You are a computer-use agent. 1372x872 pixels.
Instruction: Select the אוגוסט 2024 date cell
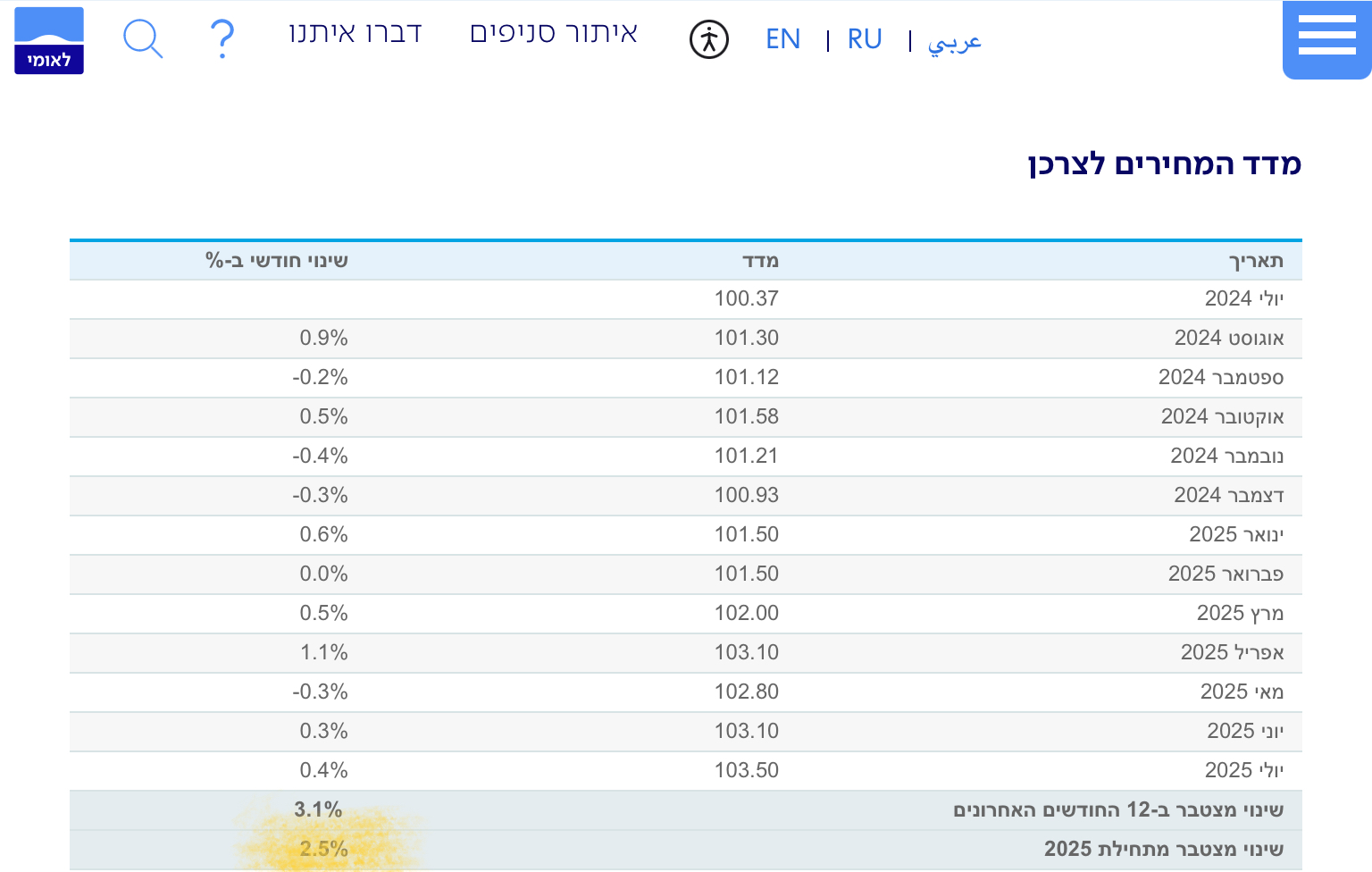(1229, 338)
